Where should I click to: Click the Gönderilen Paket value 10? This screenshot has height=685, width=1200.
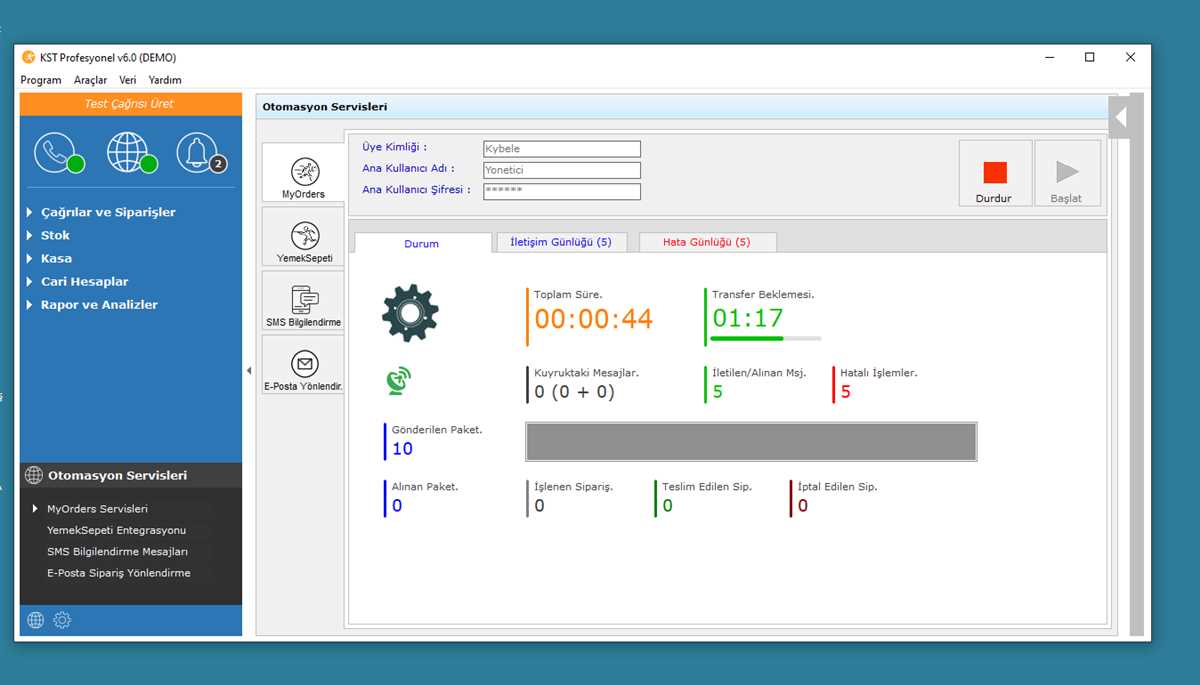click(x=402, y=449)
